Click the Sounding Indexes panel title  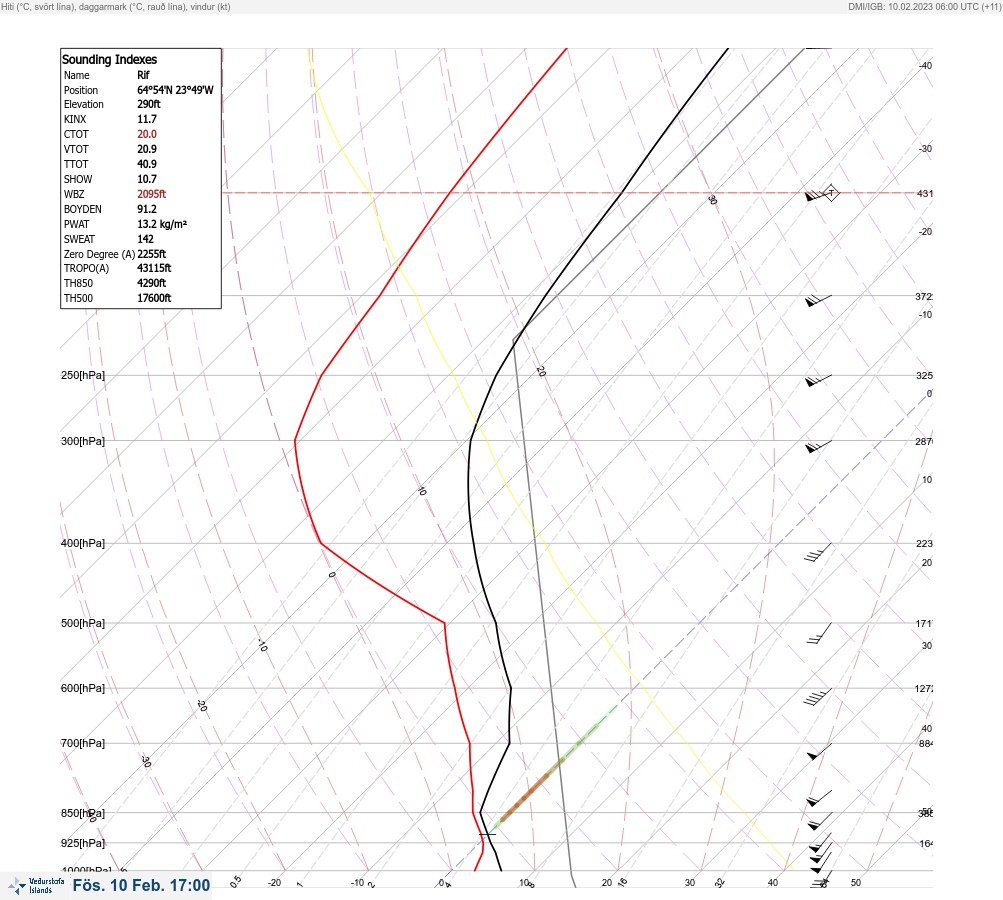pyautogui.click(x=109, y=59)
